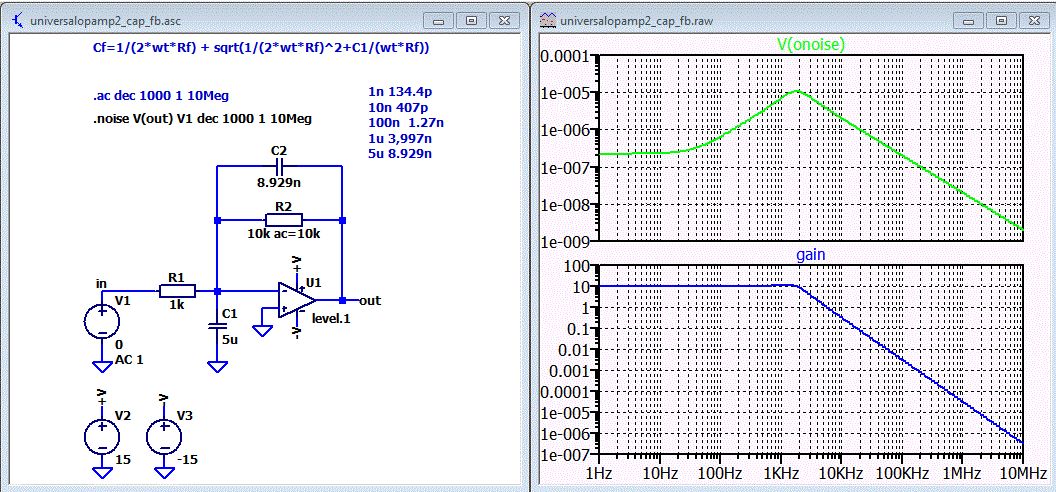1056x492 pixels.
Task: Open the schematic window's title bar icon
Action: pos(17,19)
